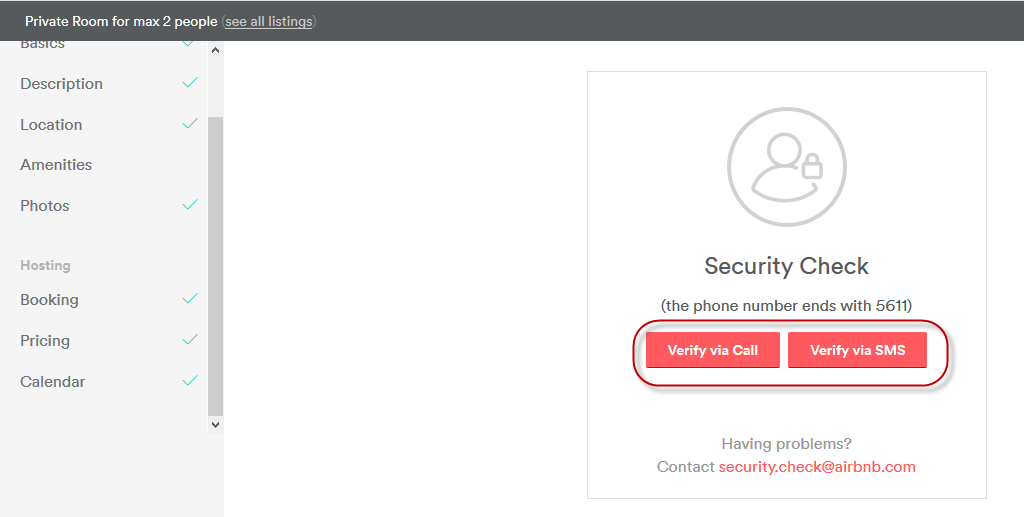
Task: Open the Calendar sidebar item
Action: tap(52, 382)
